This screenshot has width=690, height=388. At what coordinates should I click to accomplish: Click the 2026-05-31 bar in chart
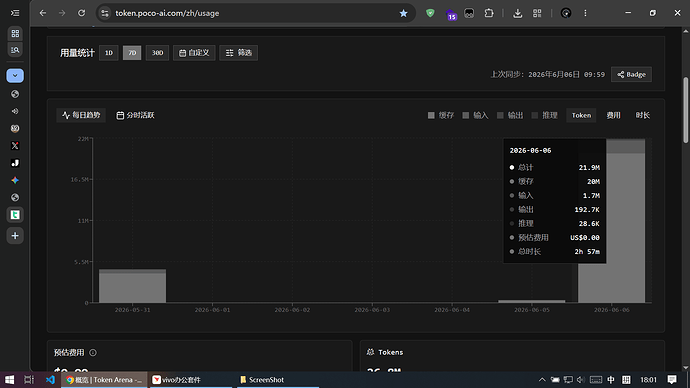[132, 286]
